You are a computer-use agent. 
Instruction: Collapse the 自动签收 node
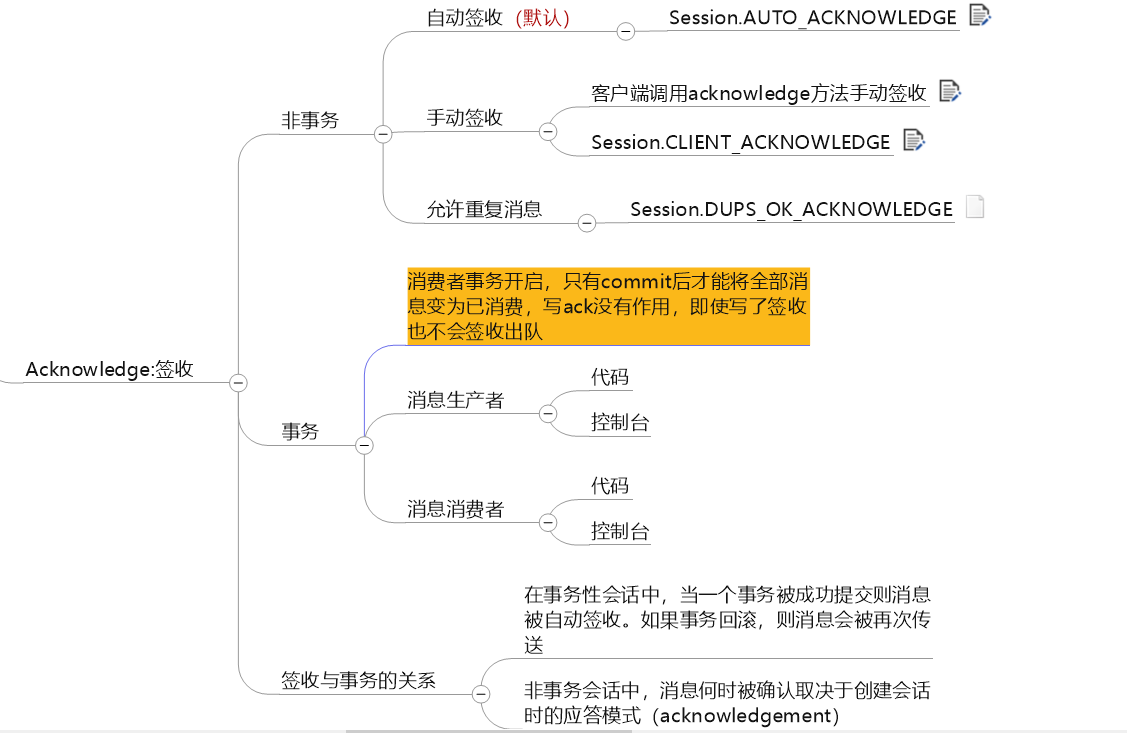[x=626, y=30]
